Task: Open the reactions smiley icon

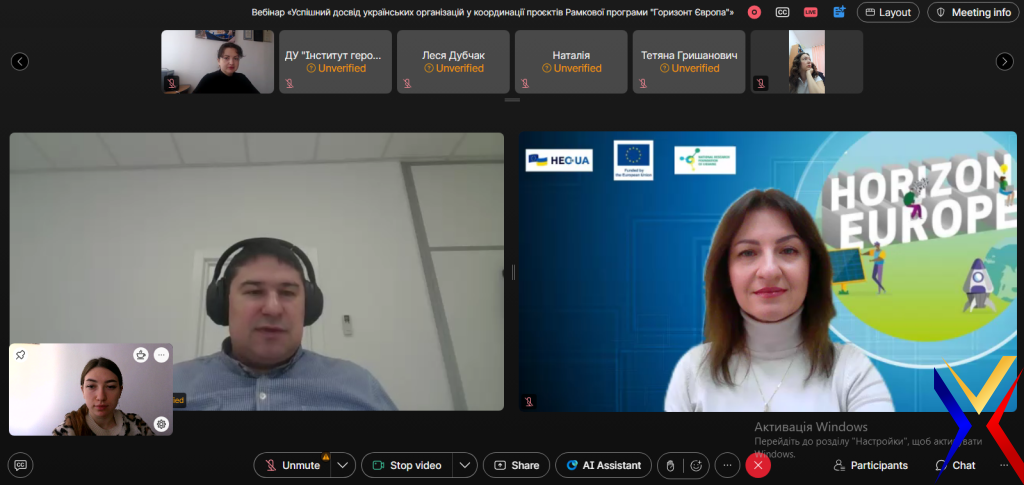Action: tap(696, 465)
